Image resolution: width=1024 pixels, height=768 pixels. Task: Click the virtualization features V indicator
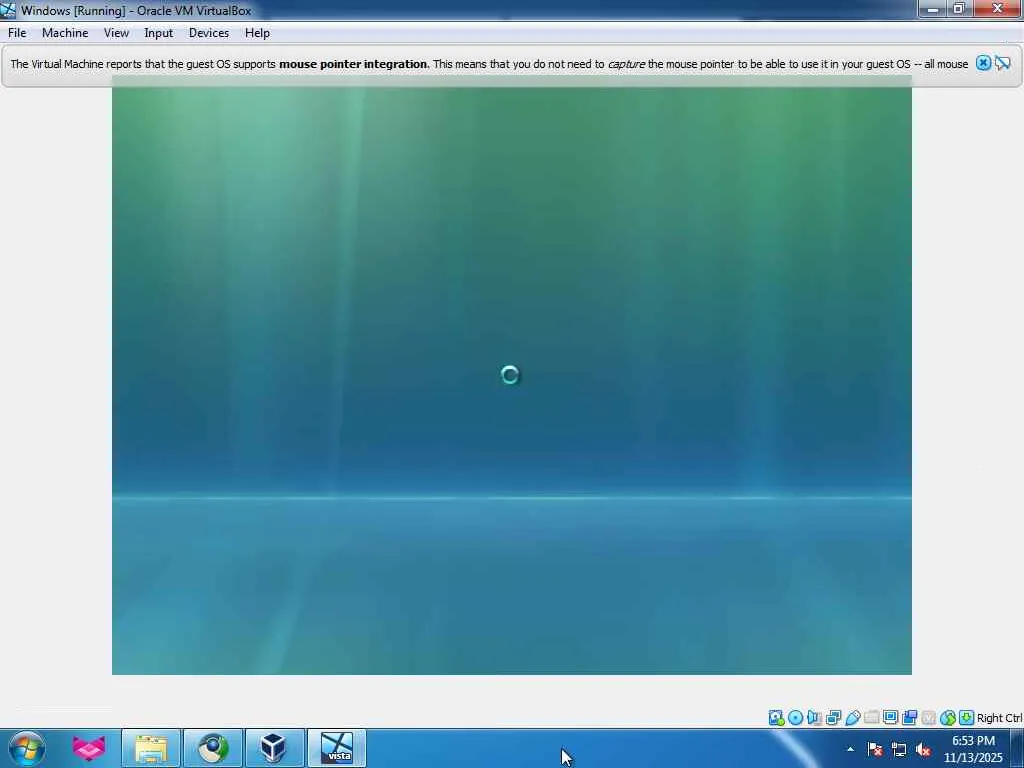click(x=928, y=718)
